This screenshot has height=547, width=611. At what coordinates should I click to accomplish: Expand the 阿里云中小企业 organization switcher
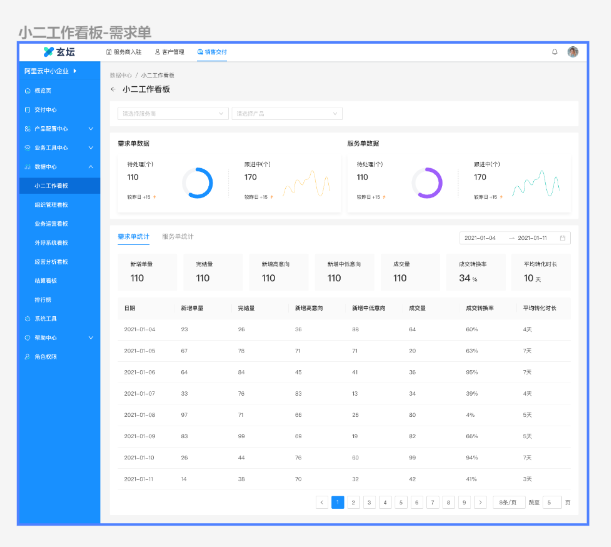[x=50, y=71]
